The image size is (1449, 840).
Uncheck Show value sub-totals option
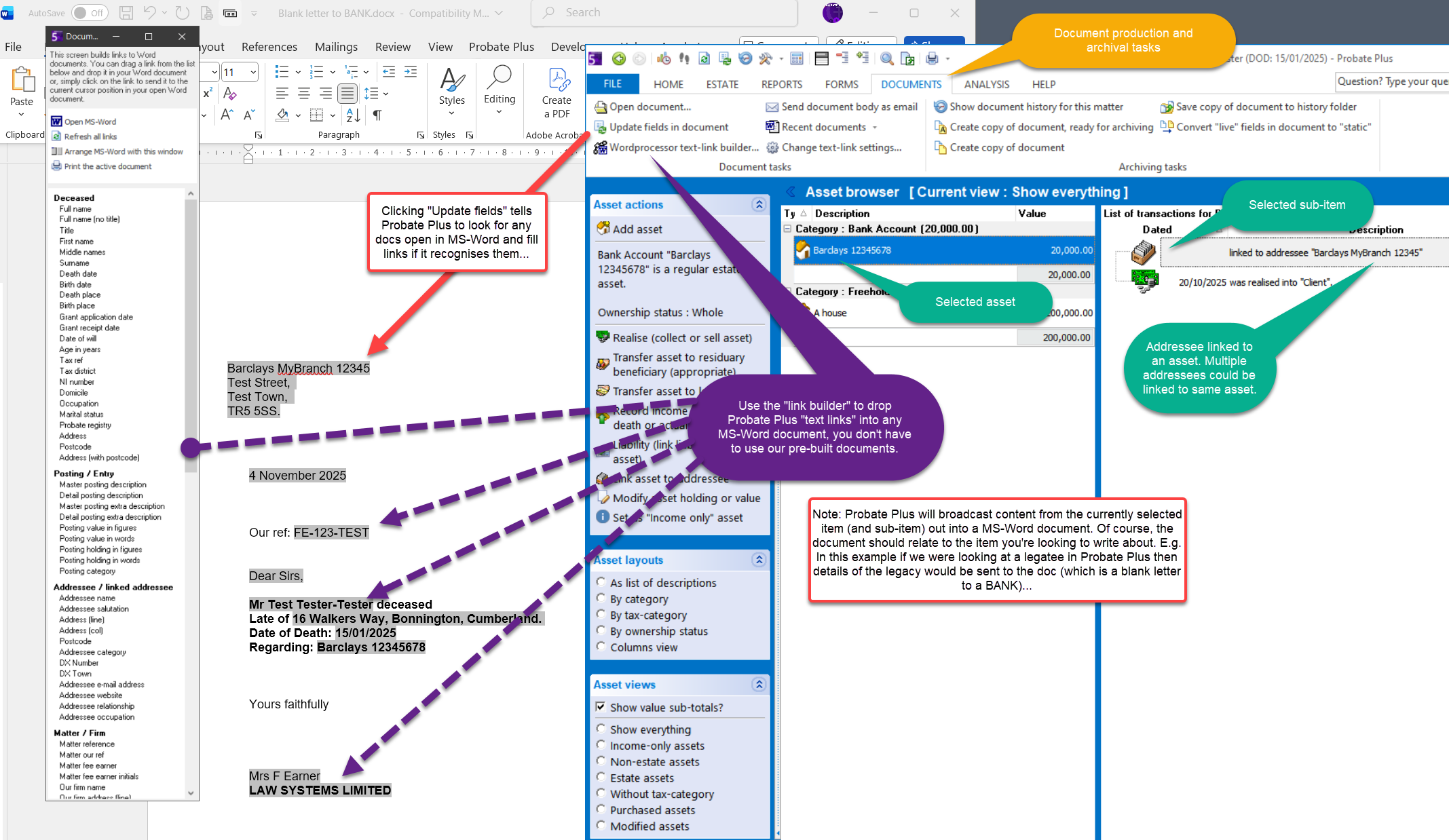(x=601, y=706)
